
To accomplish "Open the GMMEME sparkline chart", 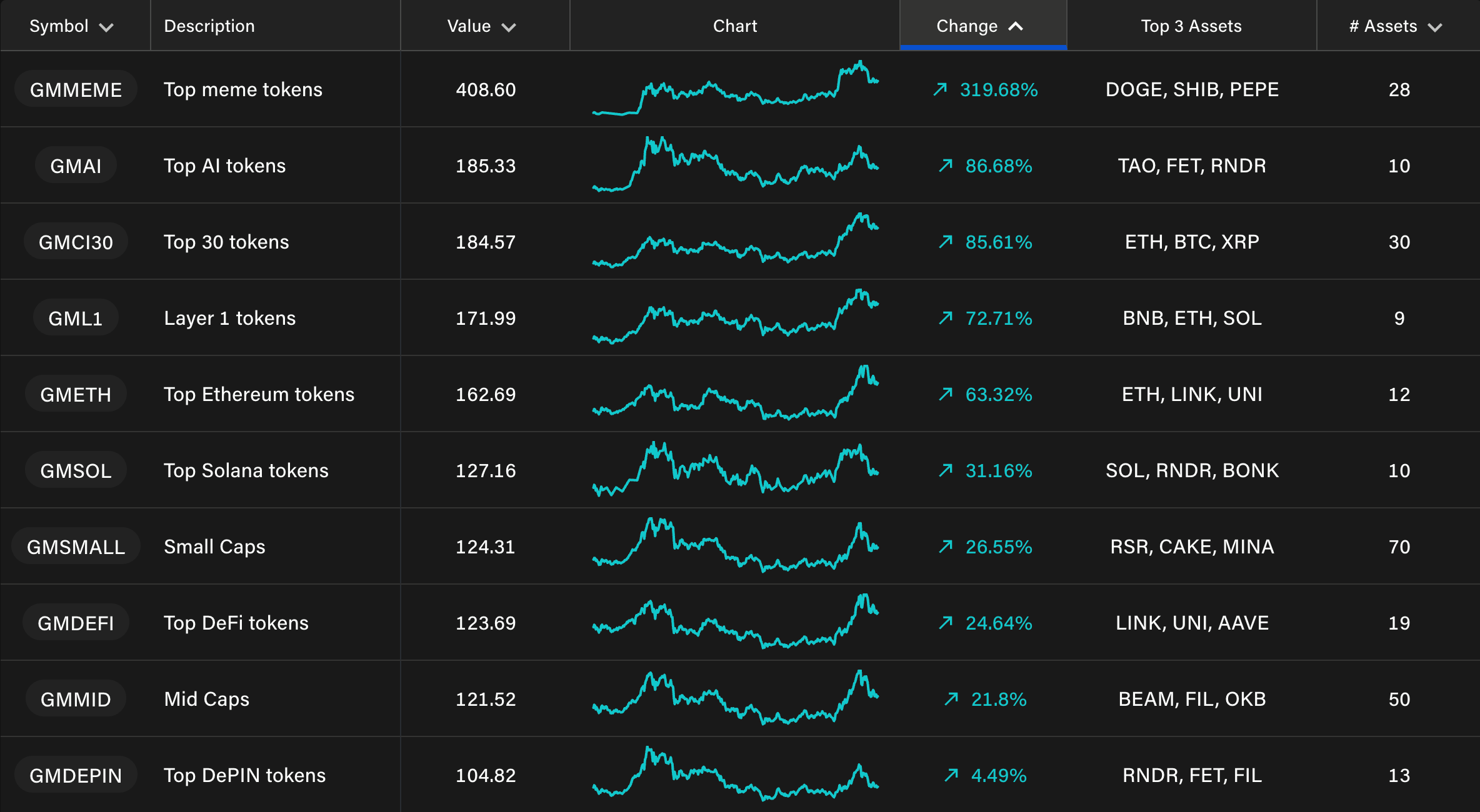I will pyautogui.click(x=735, y=89).
